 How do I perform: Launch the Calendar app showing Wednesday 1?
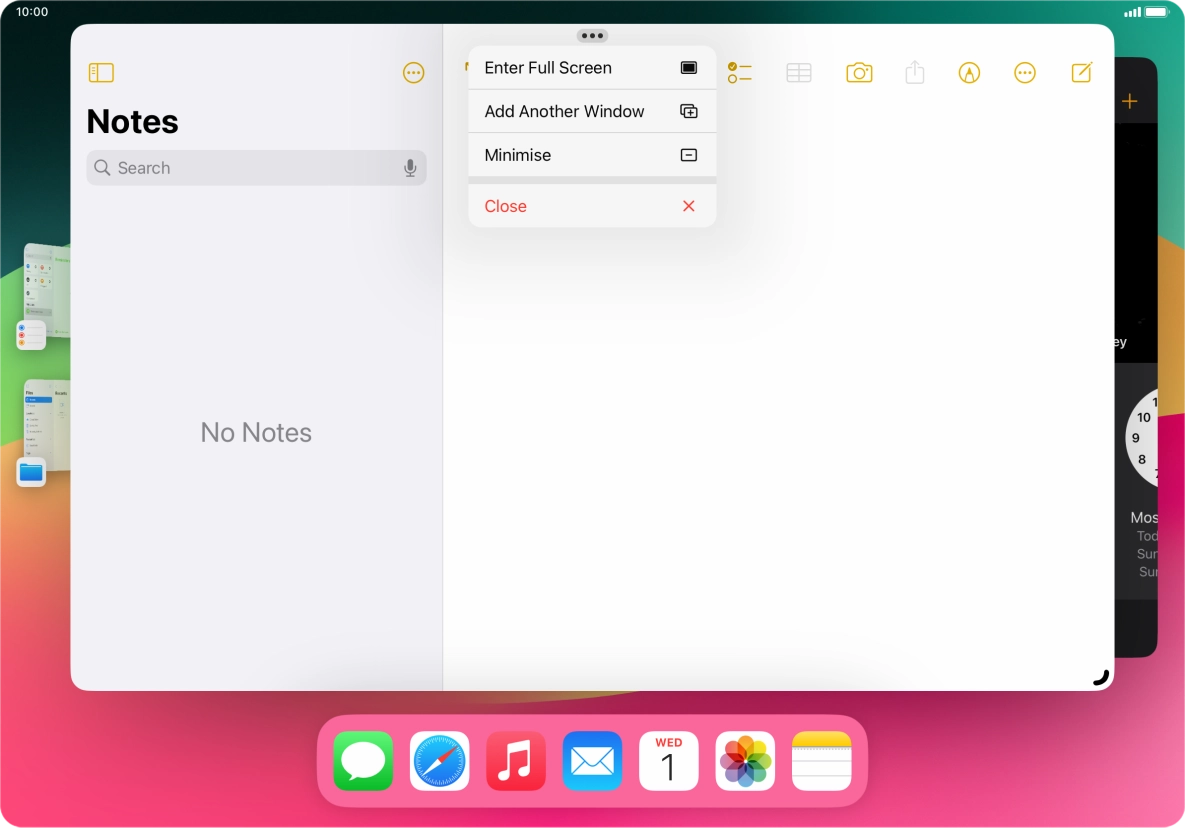(x=668, y=761)
